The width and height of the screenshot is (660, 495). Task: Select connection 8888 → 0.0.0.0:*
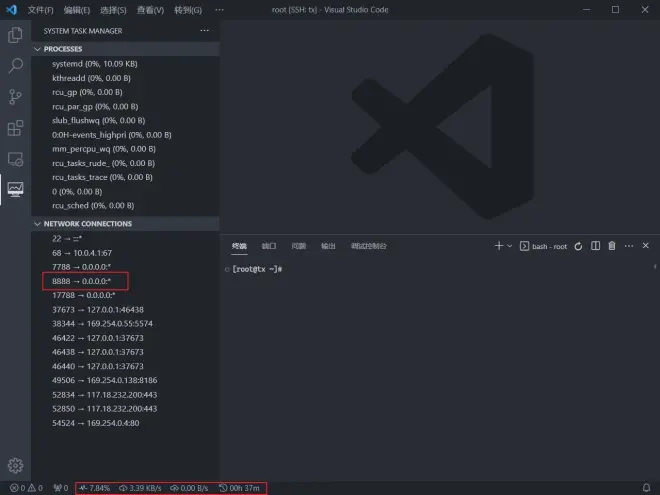click(x=125, y=281)
